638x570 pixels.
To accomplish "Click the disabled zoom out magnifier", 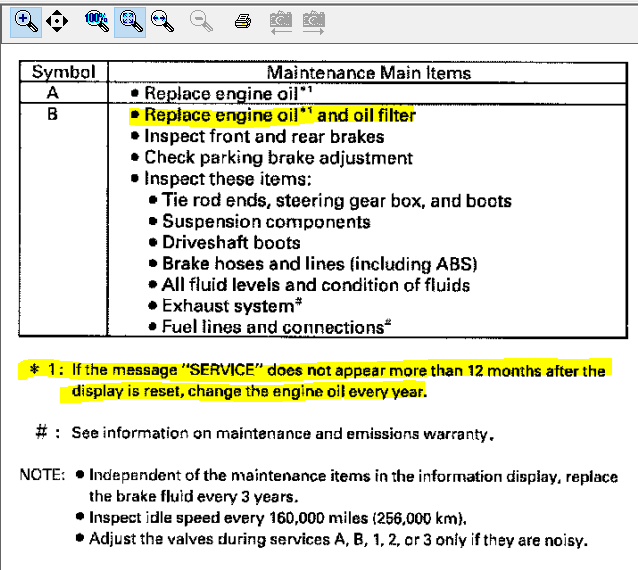I will [201, 21].
